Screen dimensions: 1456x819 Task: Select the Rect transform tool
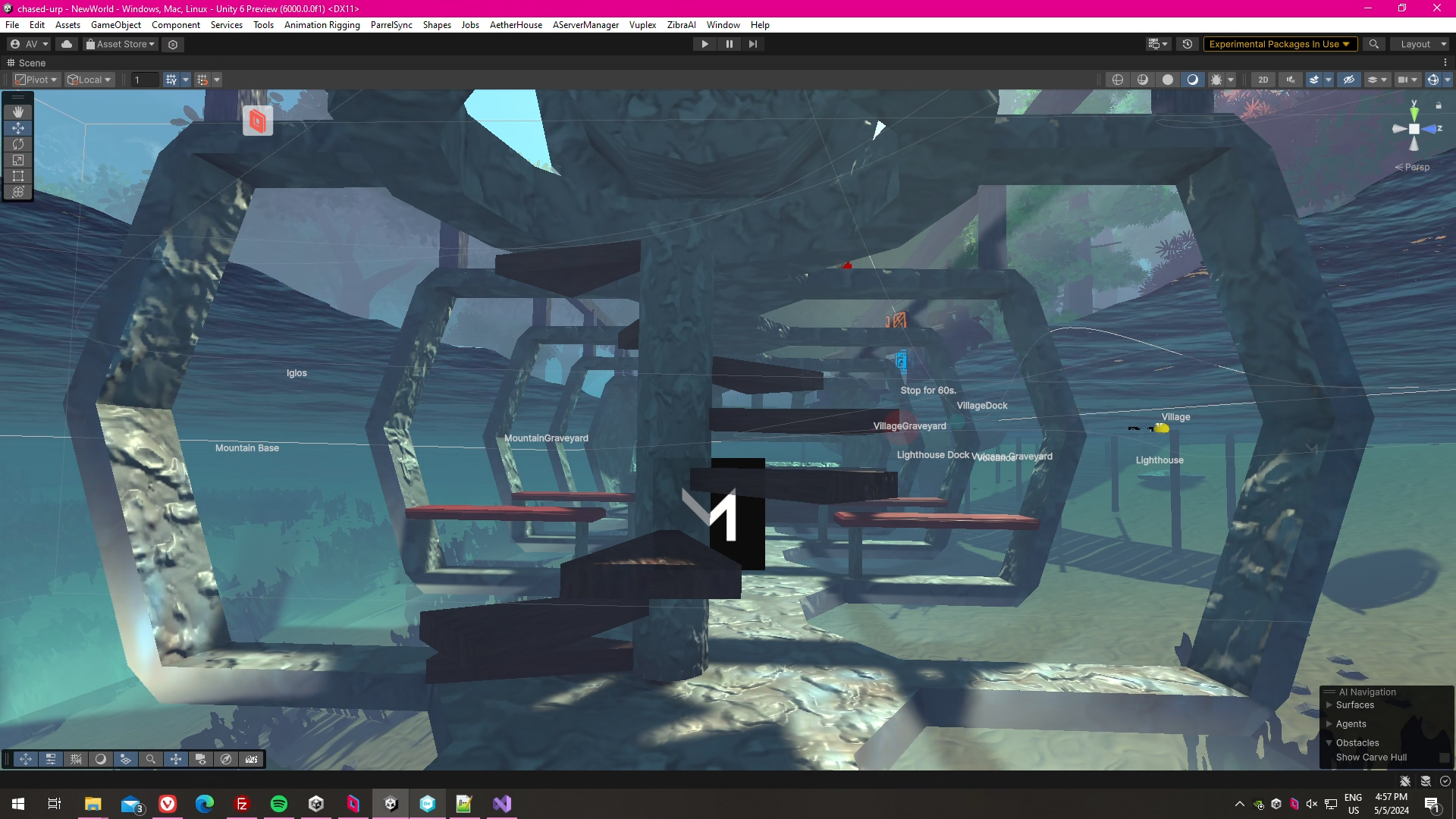(x=18, y=176)
